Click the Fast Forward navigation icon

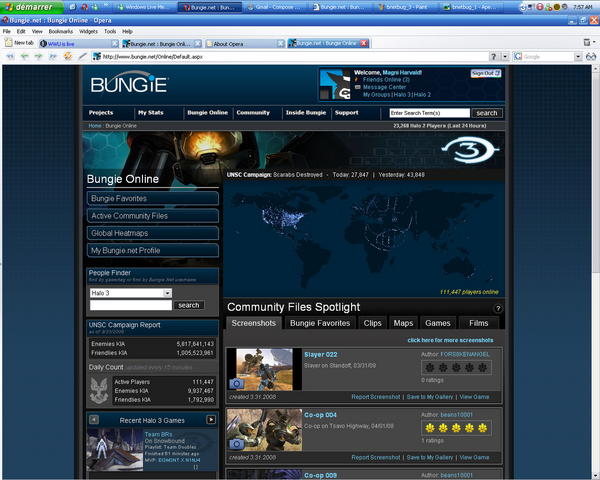(53, 56)
